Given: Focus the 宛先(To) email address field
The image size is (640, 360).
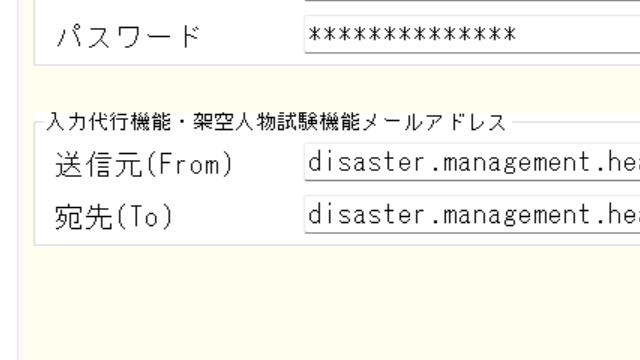Looking at the screenshot, I should tap(472, 215).
